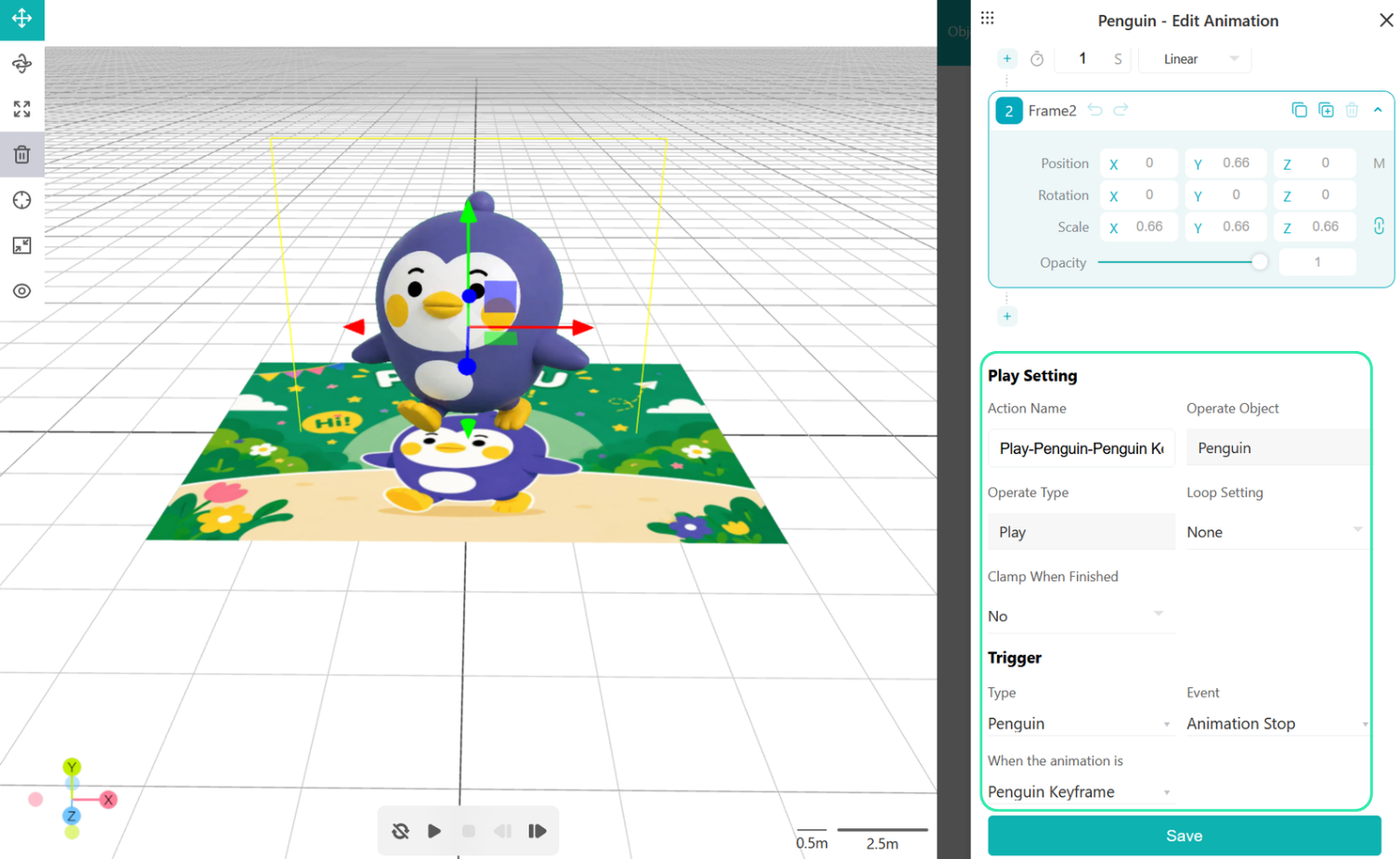Click the Position Z field

(x=1315, y=163)
